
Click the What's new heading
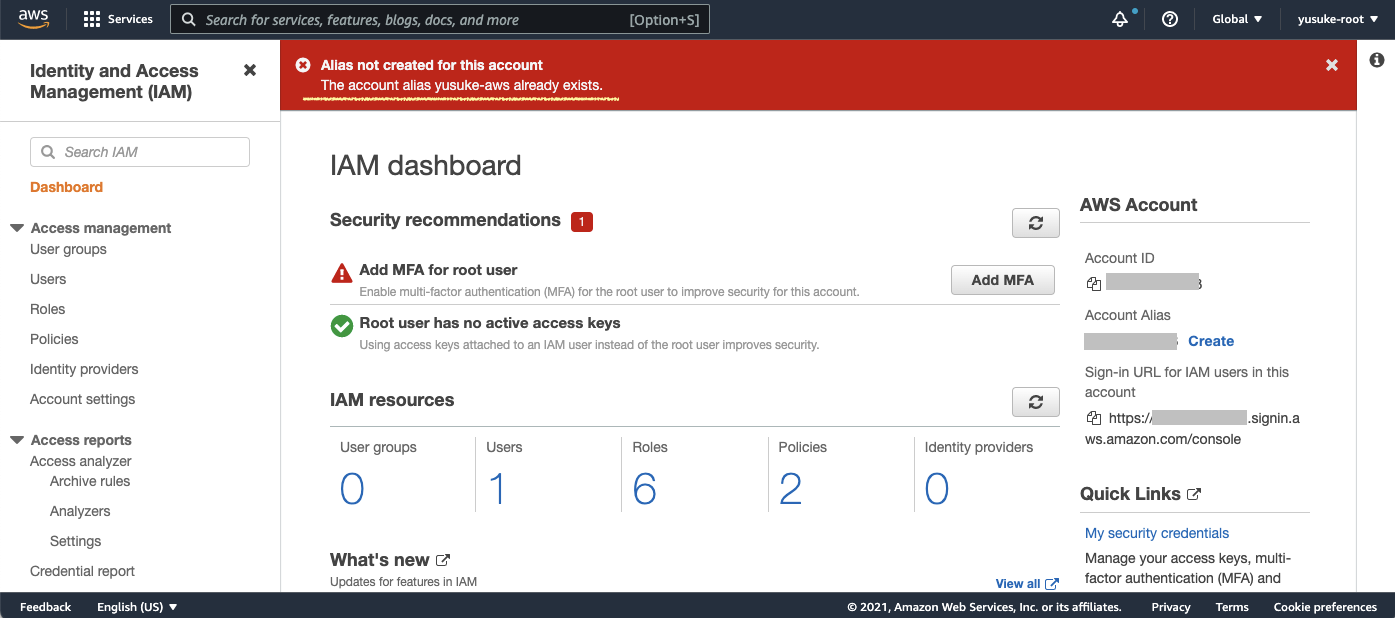[x=380, y=560]
